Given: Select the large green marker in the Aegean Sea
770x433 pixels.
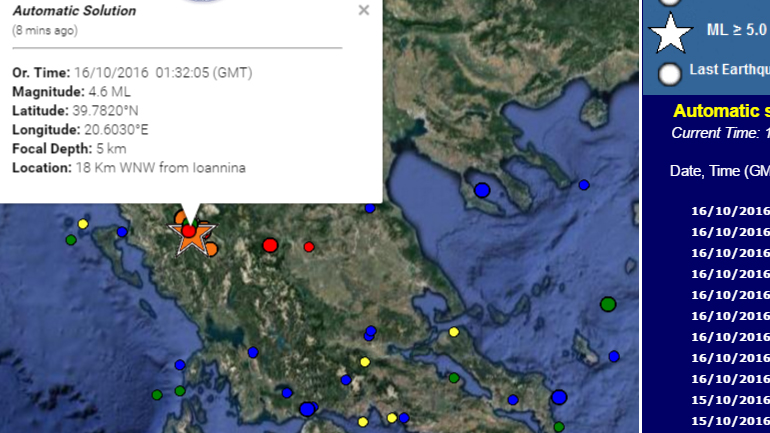Looking at the screenshot, I should click(608, 304).
